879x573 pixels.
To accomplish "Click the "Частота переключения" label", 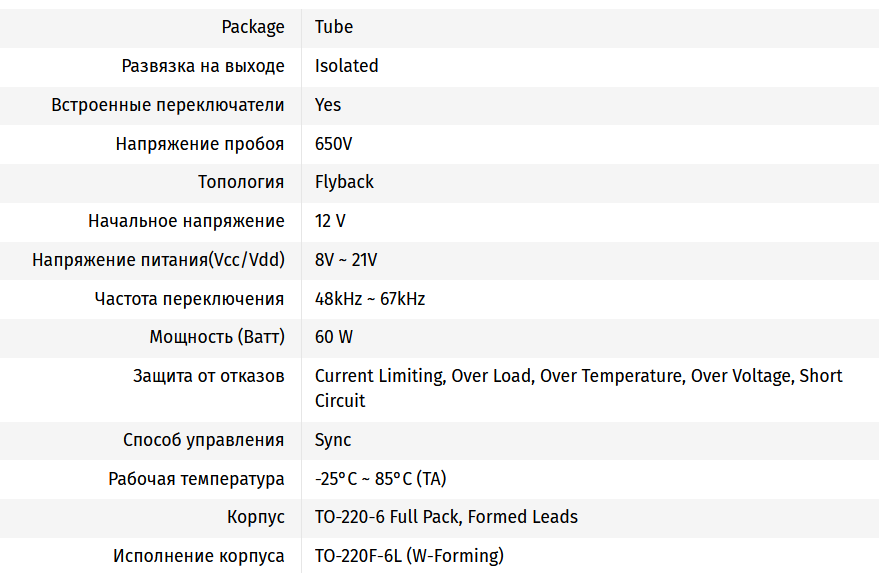I will tap(190, 299).
